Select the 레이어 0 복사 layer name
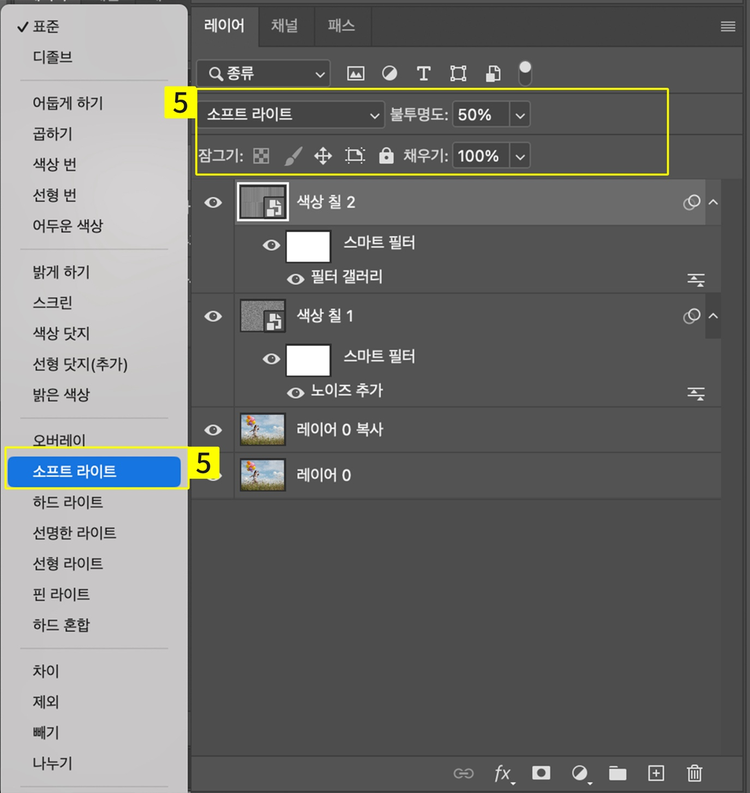This screenshot has width=750, height=793. [x=340, y=430]
